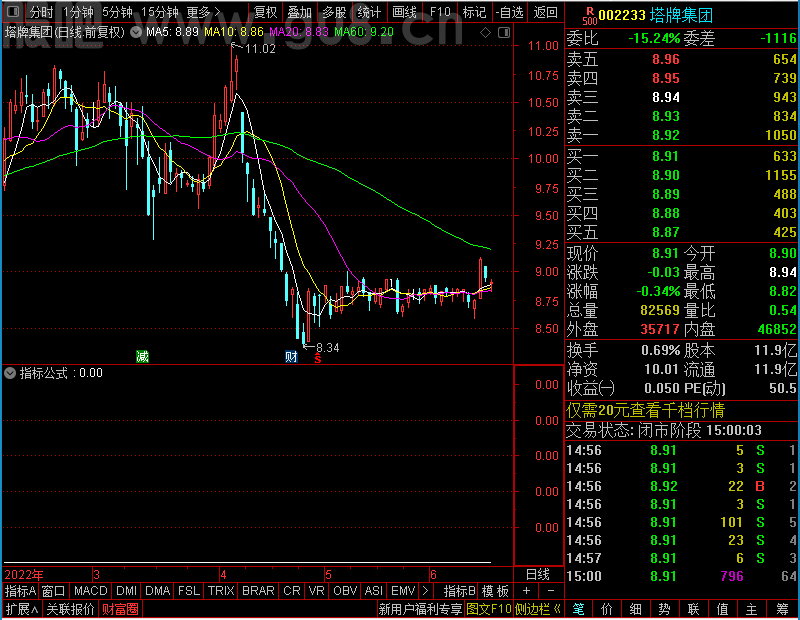This screenshot has width=800, height=620.
Task: Click the 统计 button
Action: (369, 12)
